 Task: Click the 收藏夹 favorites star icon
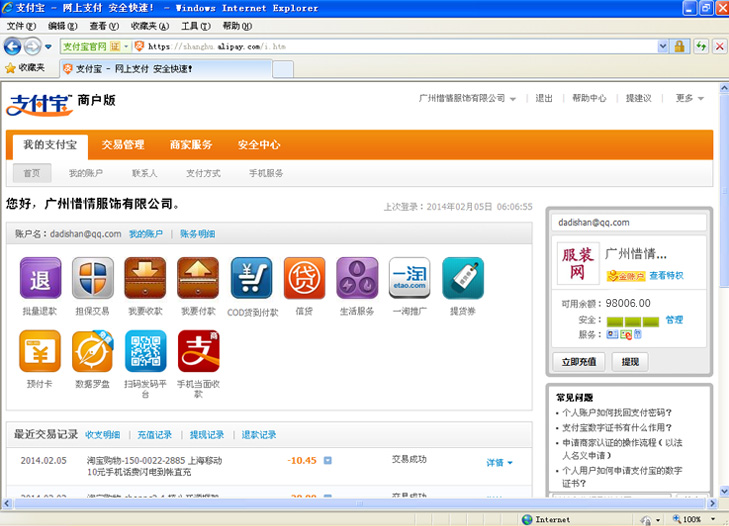click(10, 68)
